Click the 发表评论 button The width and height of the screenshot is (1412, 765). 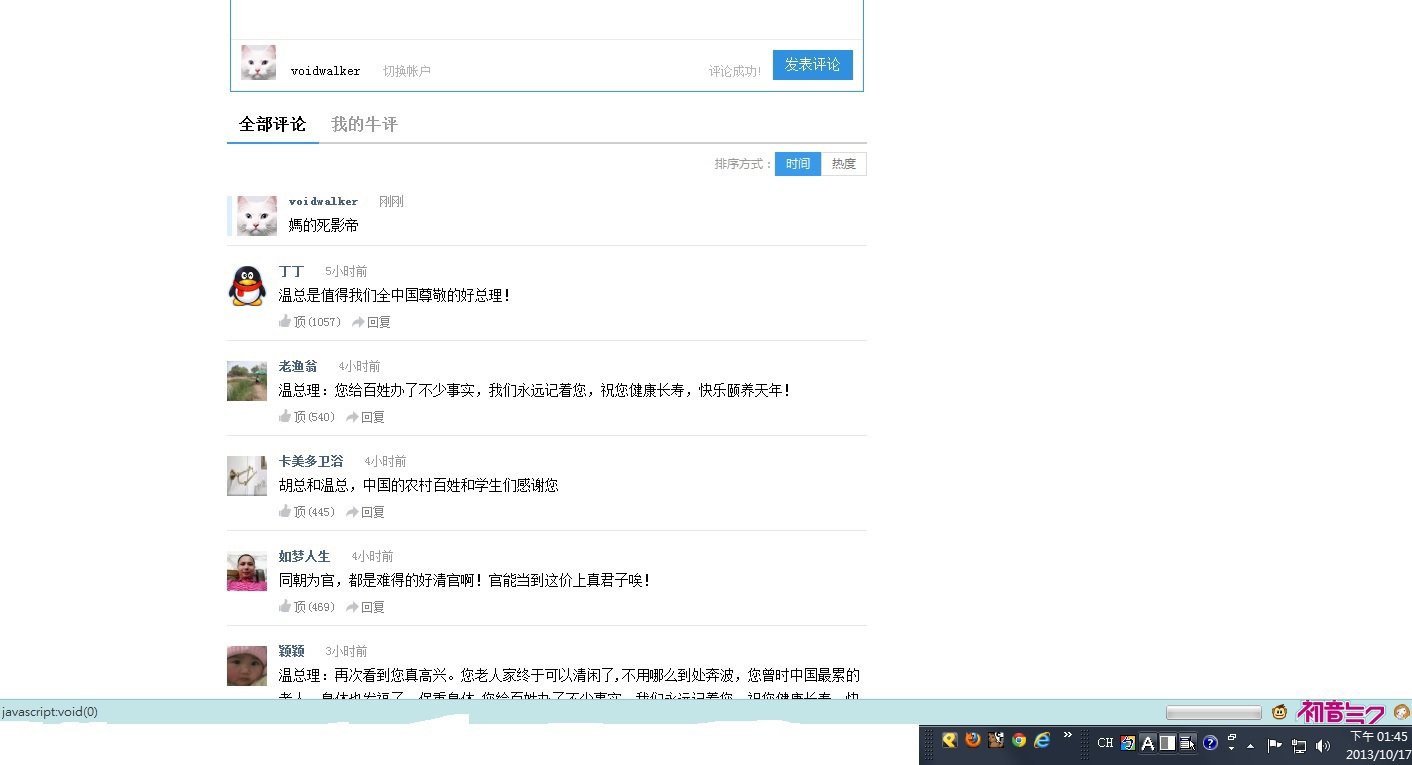(x=812, y=65)
